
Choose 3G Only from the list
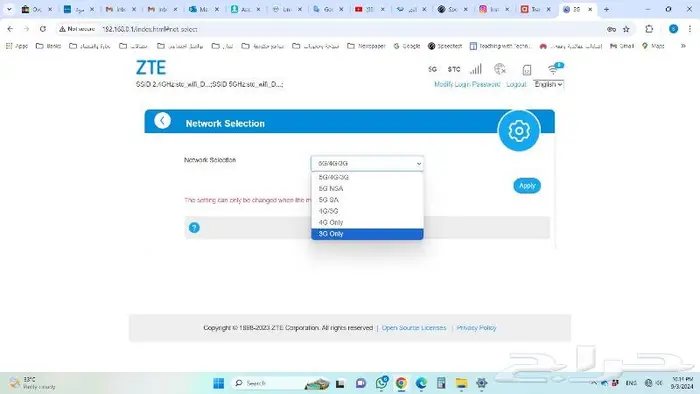[367, 234]
